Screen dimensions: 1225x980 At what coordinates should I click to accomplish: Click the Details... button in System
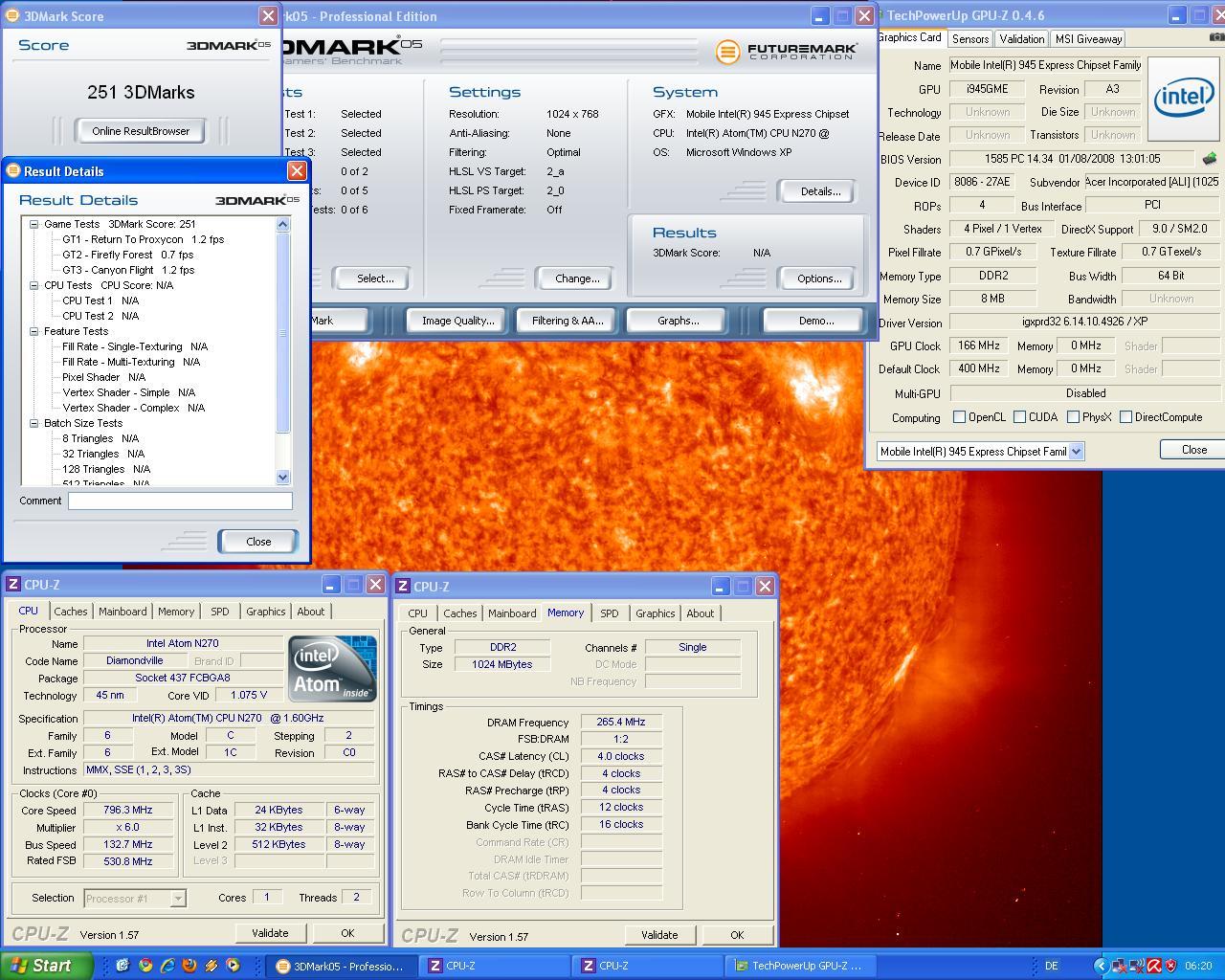coord(820,191)
